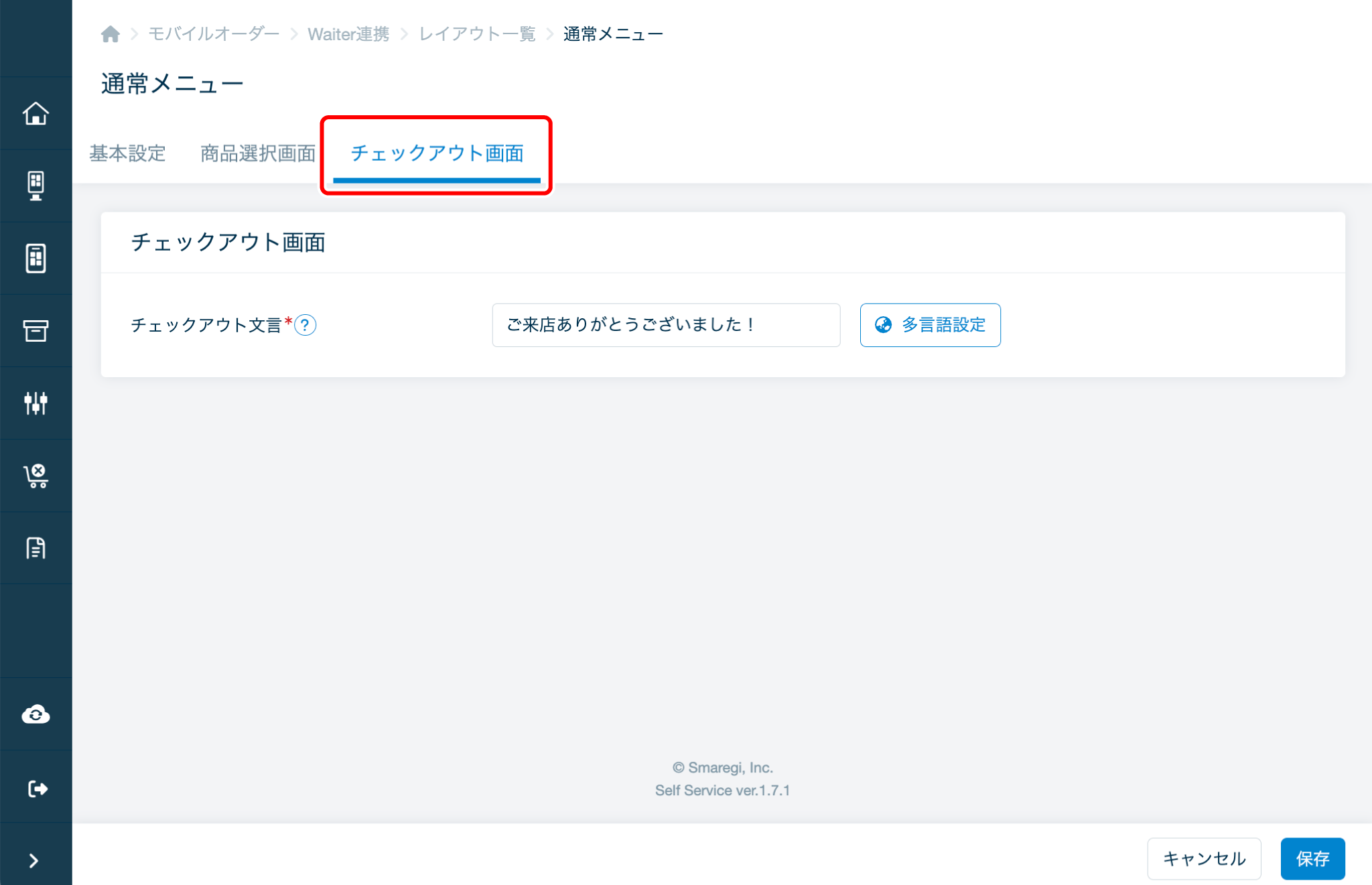Click the help question mark icon
Screen dimensions: 1372x885
click(x=305, y=325)
